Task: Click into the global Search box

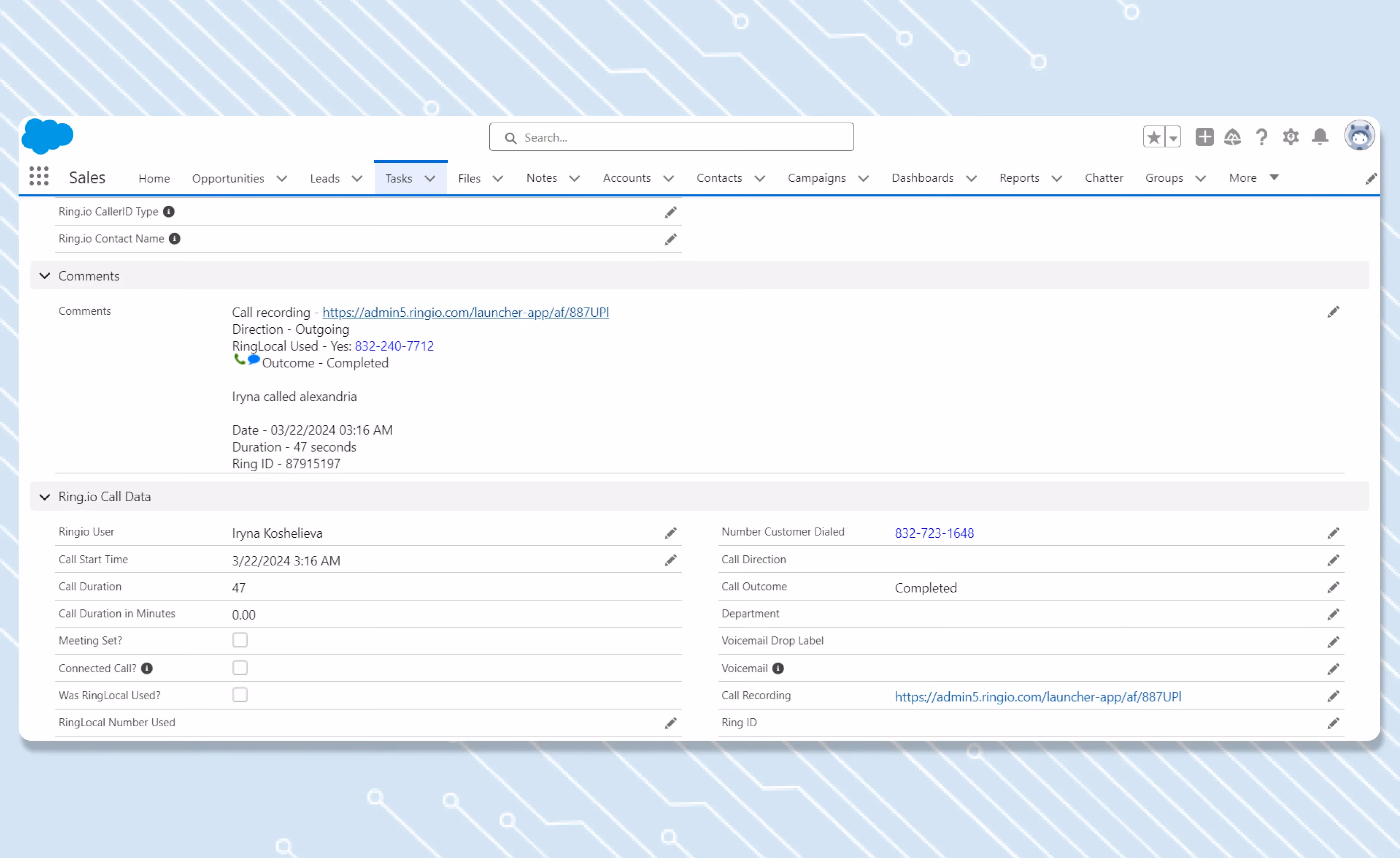Action: click(x=671, y=137)
